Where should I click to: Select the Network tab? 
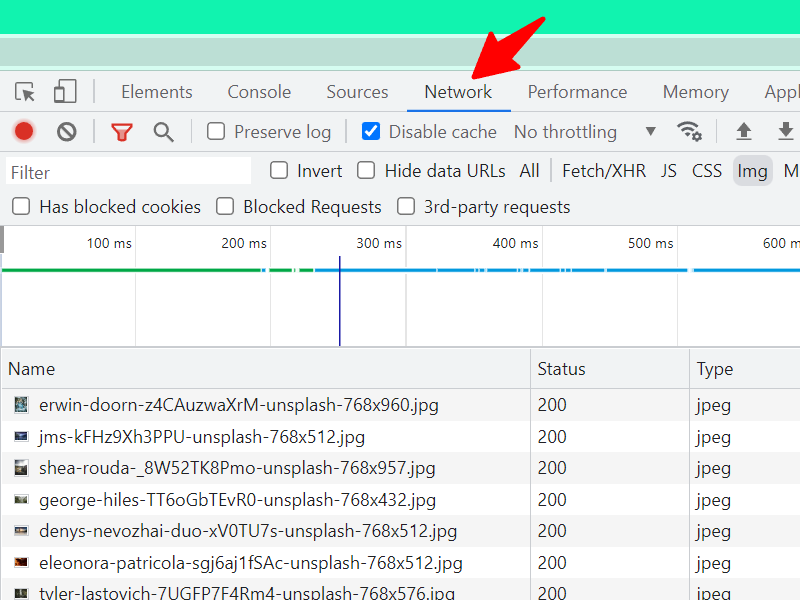click(458, 92)
